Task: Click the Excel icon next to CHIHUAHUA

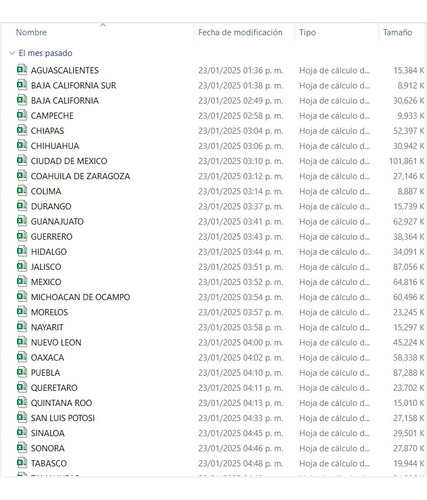Action: pos(22,146)
